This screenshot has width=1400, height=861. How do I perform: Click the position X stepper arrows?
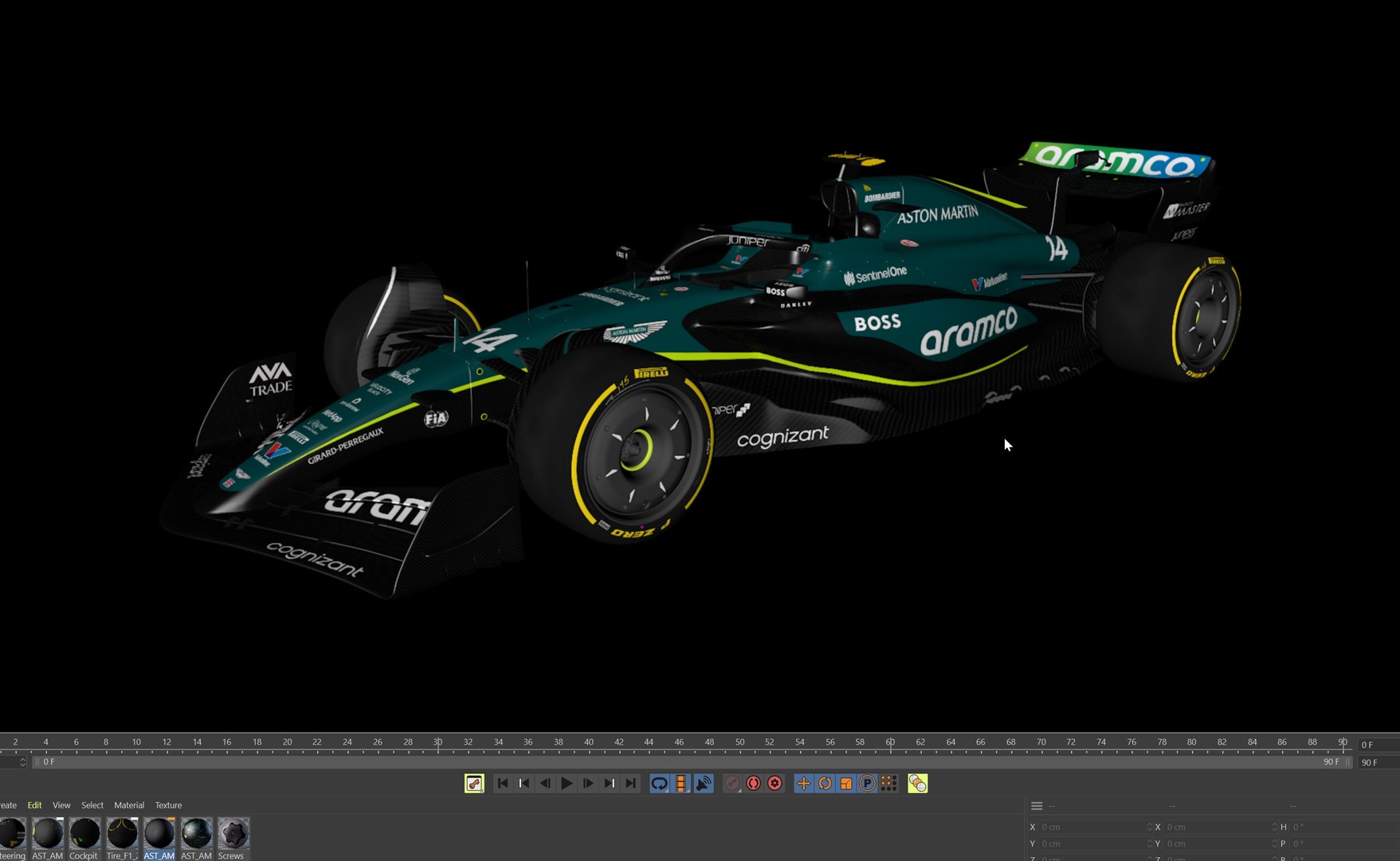(1149, 827)
